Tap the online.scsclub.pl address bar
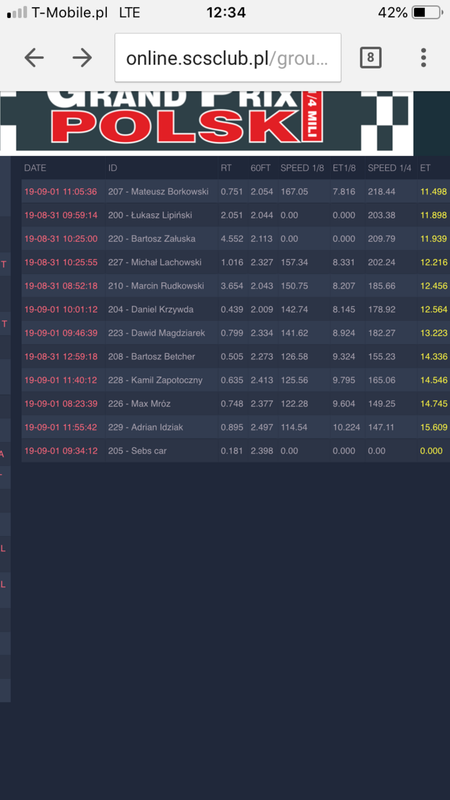The image size is (450, 800). [x=228, y=58]
